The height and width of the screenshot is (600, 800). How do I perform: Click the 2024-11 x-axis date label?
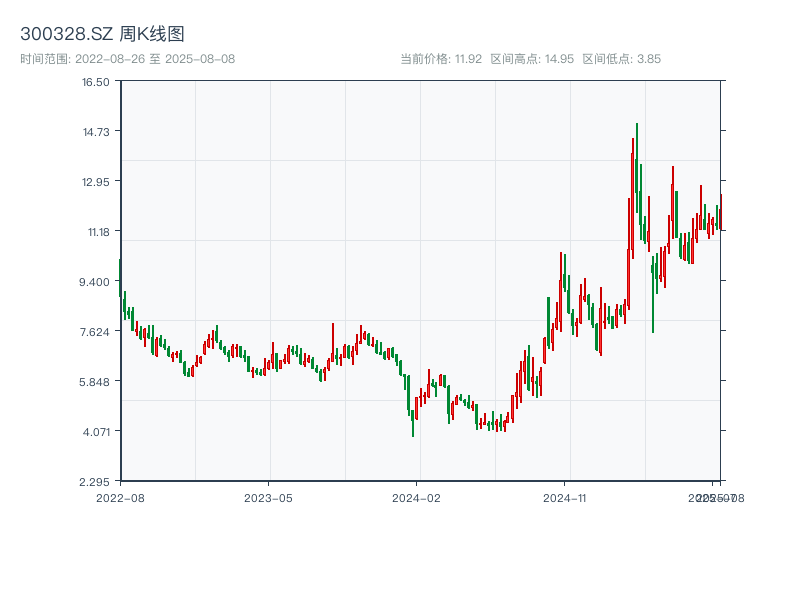[565, 497]
